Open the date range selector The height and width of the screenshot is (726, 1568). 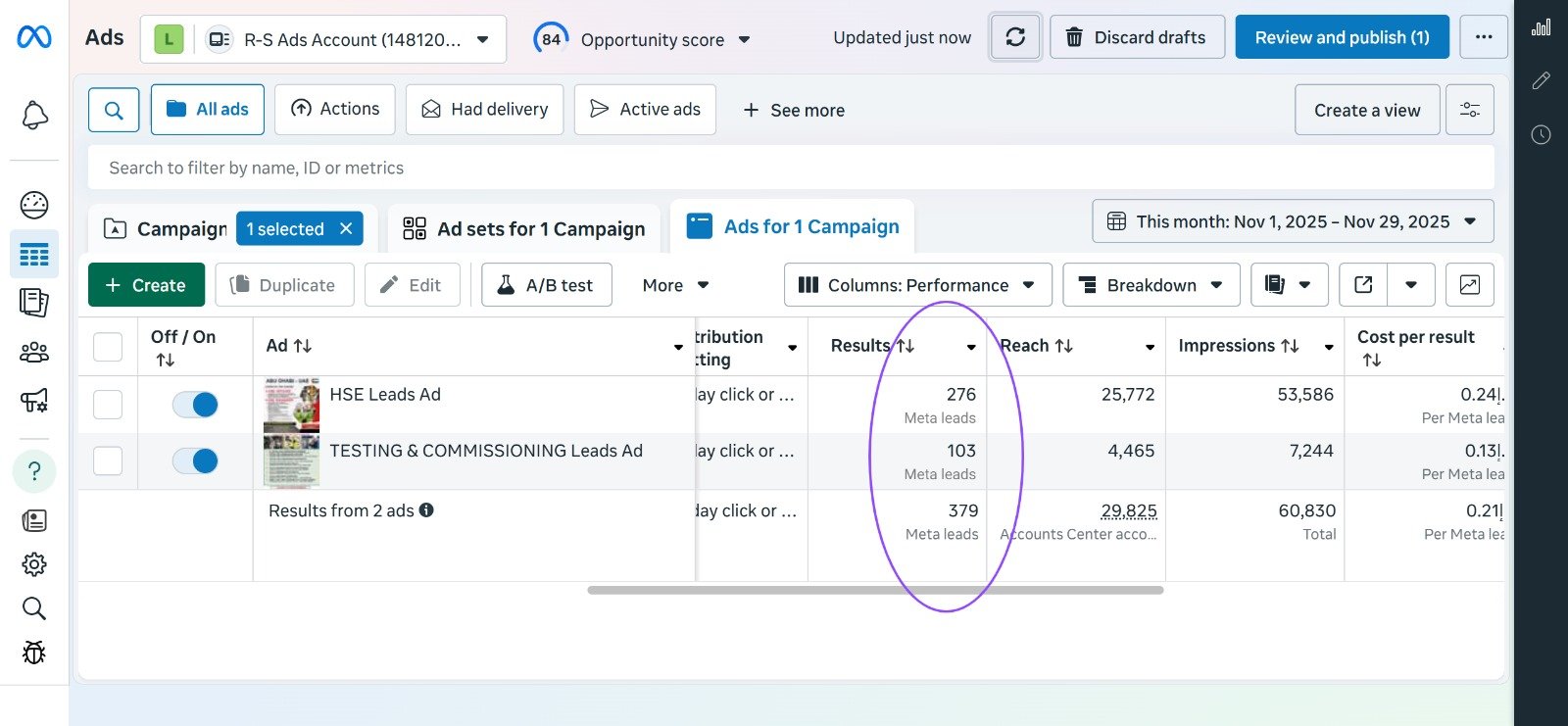(x=1293, y=221)
